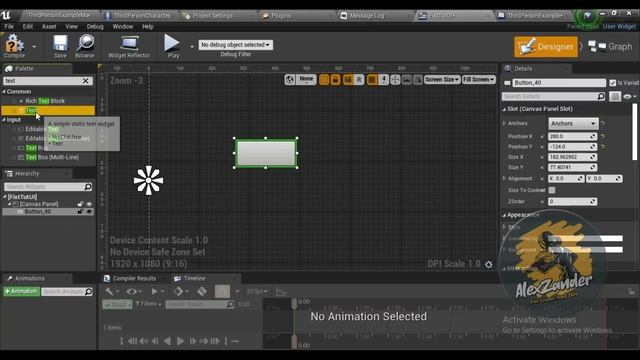Screen dimensions: 640x360
Task: Open details view options eye icon
Action: coord(627,96)
